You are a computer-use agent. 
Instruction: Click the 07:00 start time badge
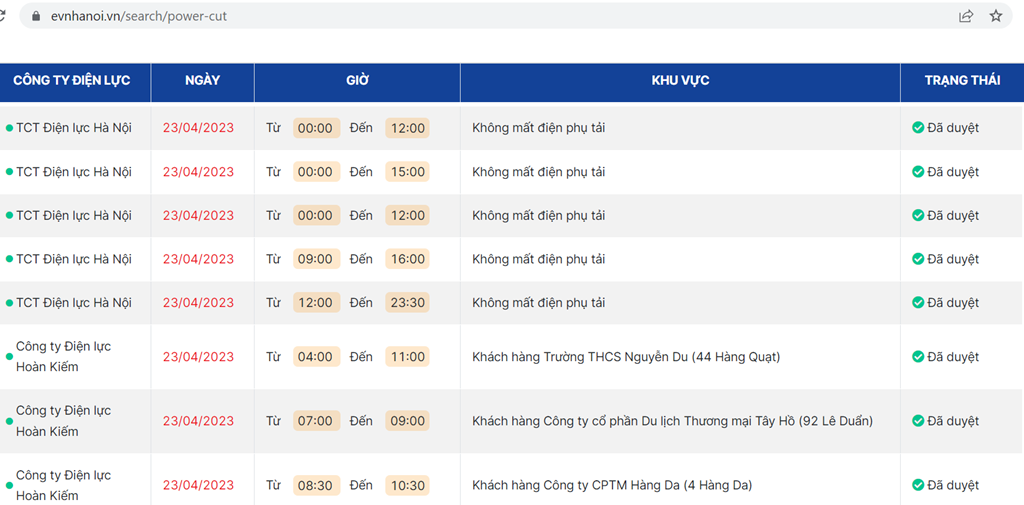316,421
